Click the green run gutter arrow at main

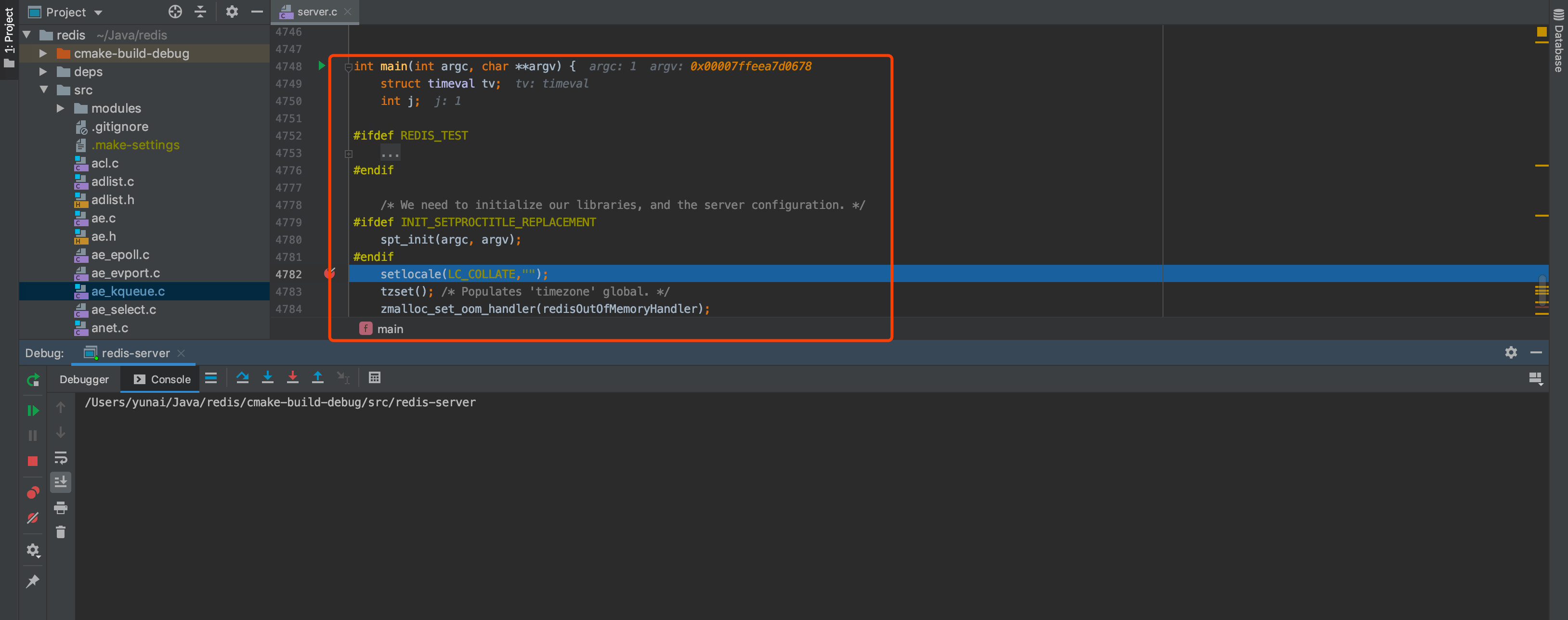(321, 66)
